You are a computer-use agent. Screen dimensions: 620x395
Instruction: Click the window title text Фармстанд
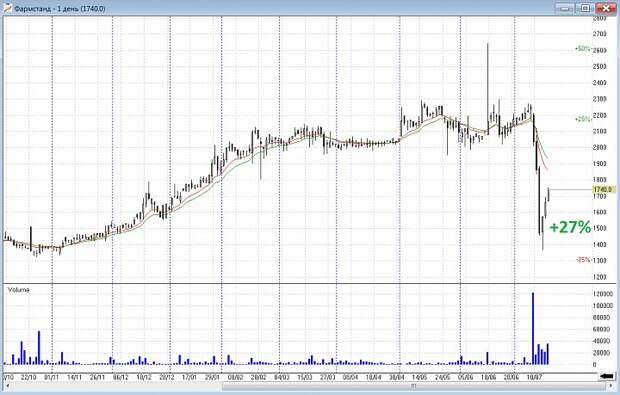[32, 8]
